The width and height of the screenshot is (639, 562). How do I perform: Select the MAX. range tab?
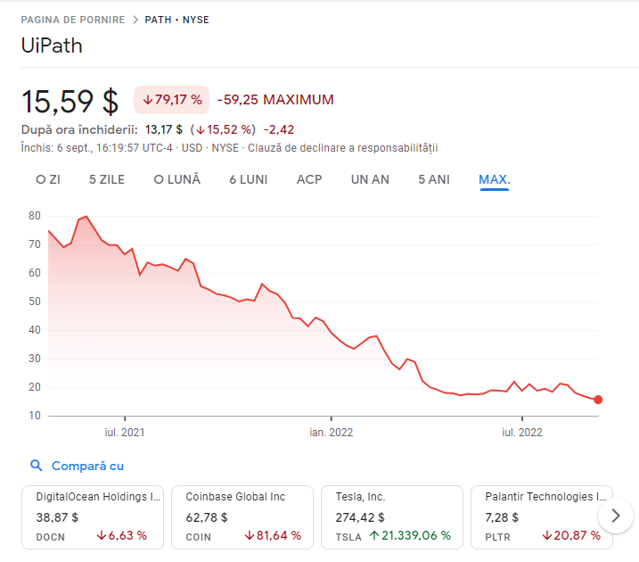(494, 180)
